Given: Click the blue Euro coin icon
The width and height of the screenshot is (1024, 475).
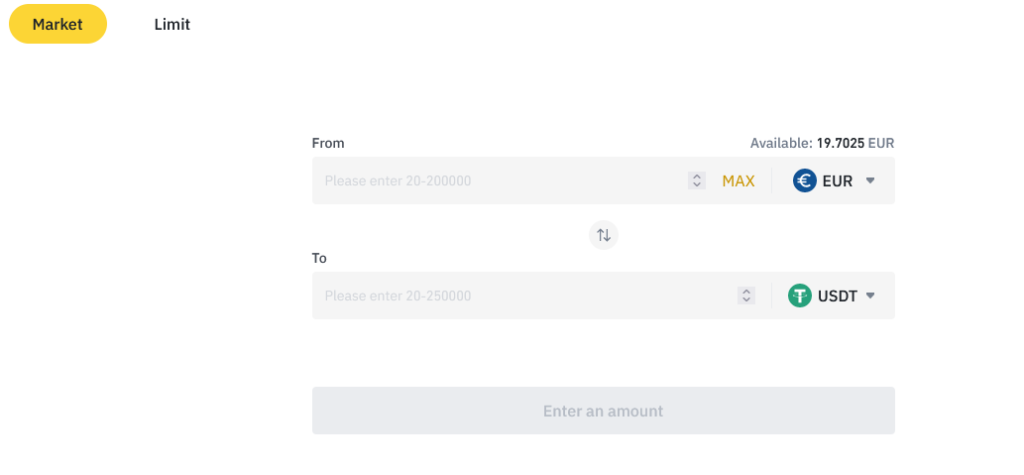Looking at the screenshot, I should click(x=804, y=181).
